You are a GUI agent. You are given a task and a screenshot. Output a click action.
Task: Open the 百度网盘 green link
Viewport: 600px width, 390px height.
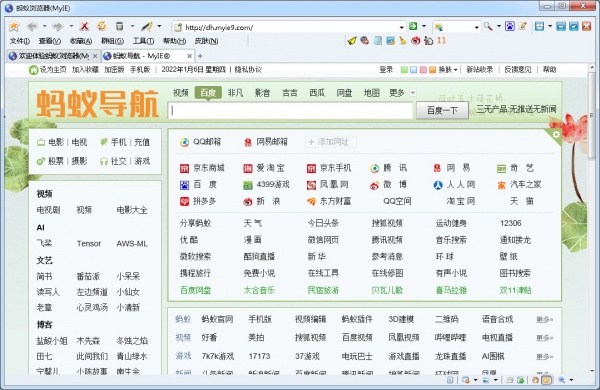pyautogui.click(x=196, y=290)
